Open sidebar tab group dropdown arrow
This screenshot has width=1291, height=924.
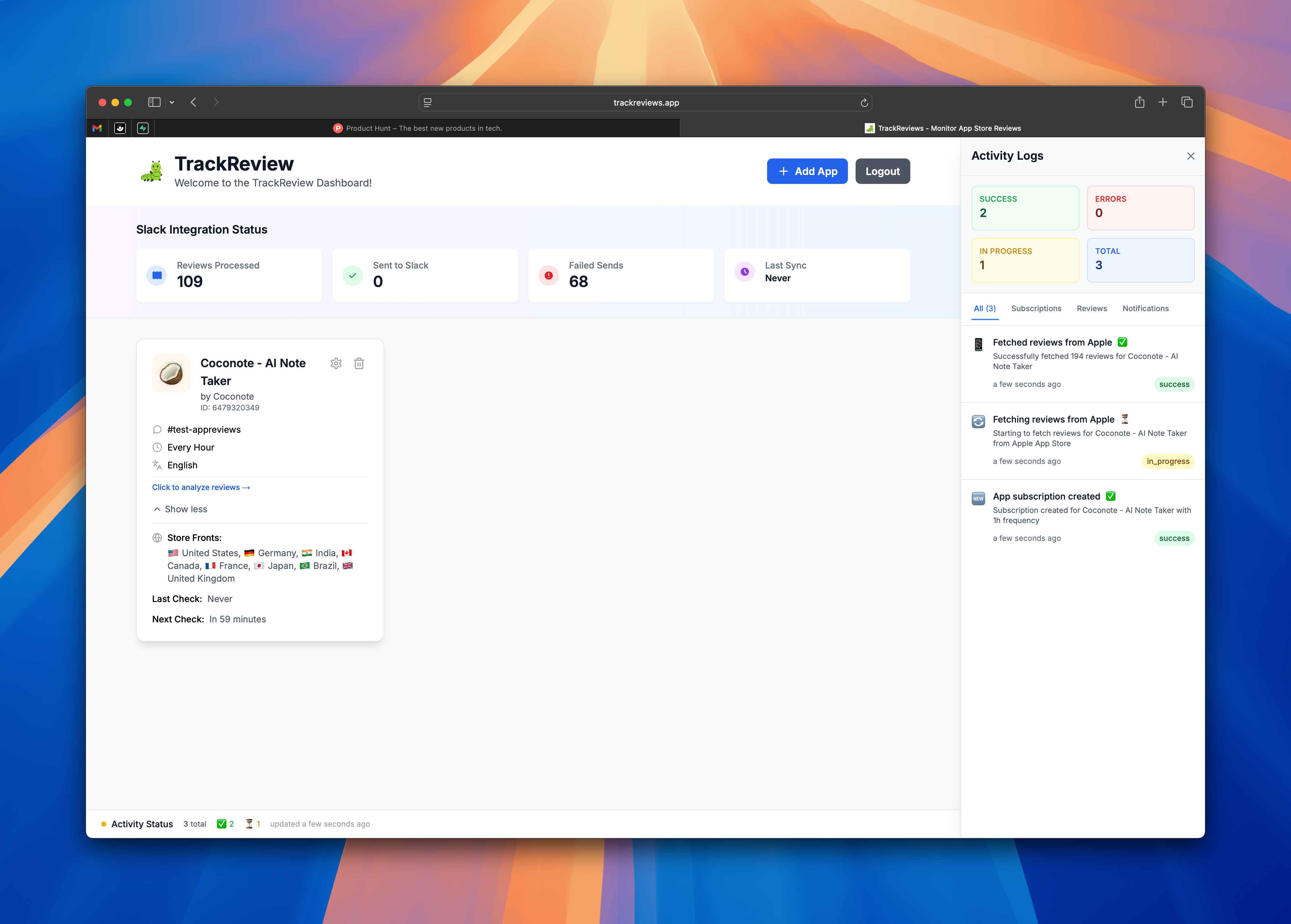172,102
